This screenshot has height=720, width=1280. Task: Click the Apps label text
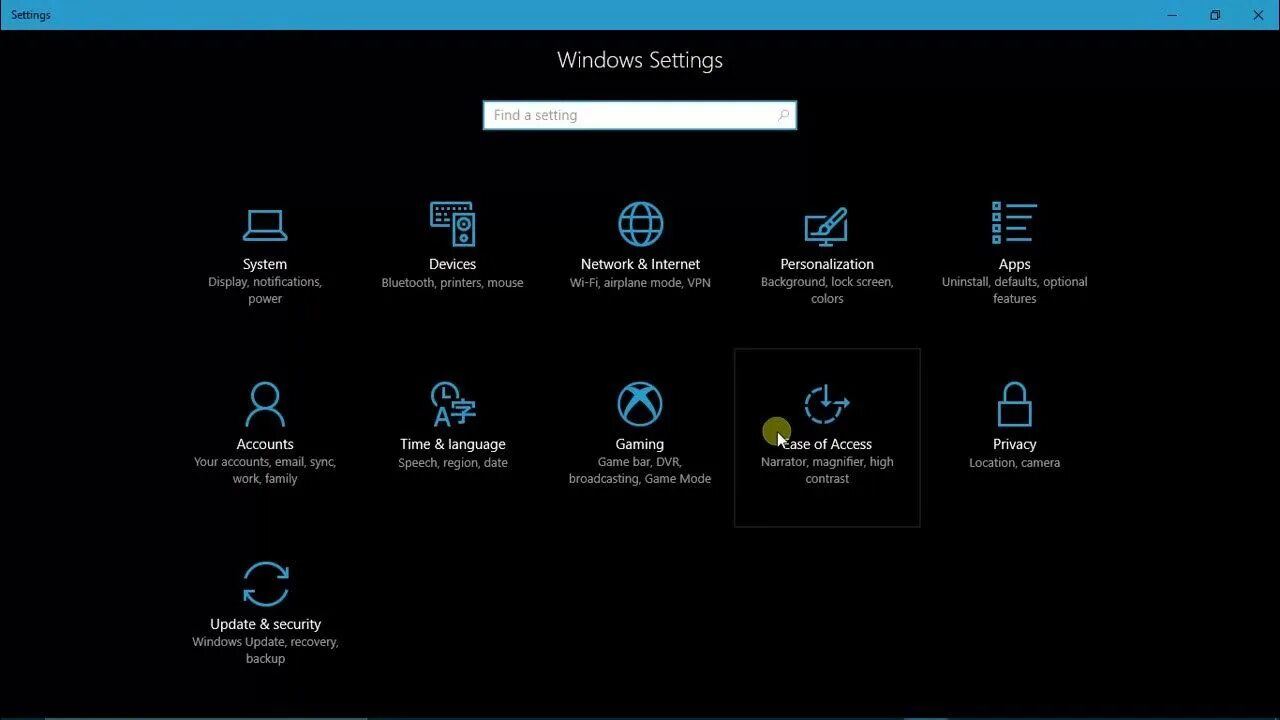(1014, 264)
